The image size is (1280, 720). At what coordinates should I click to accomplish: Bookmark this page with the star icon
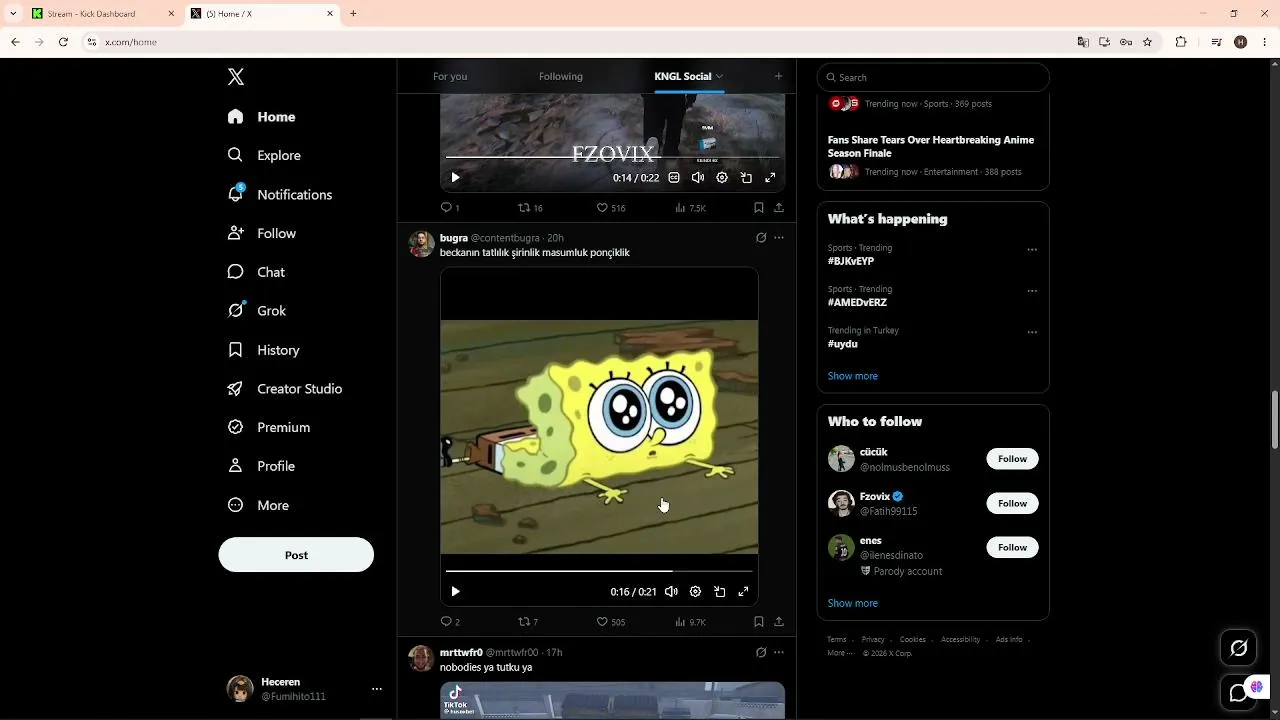pos(1147,42)
